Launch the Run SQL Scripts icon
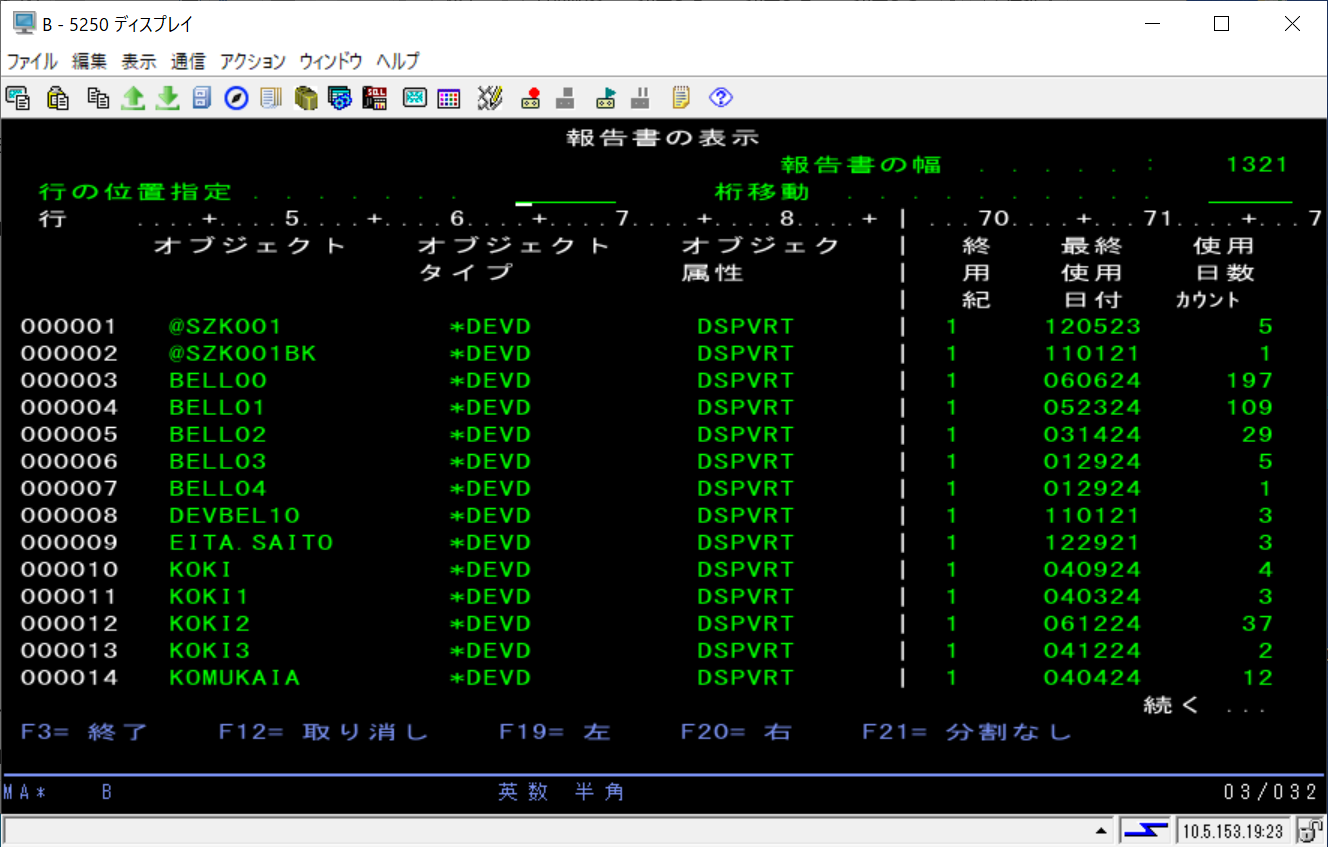 [375, 98]
